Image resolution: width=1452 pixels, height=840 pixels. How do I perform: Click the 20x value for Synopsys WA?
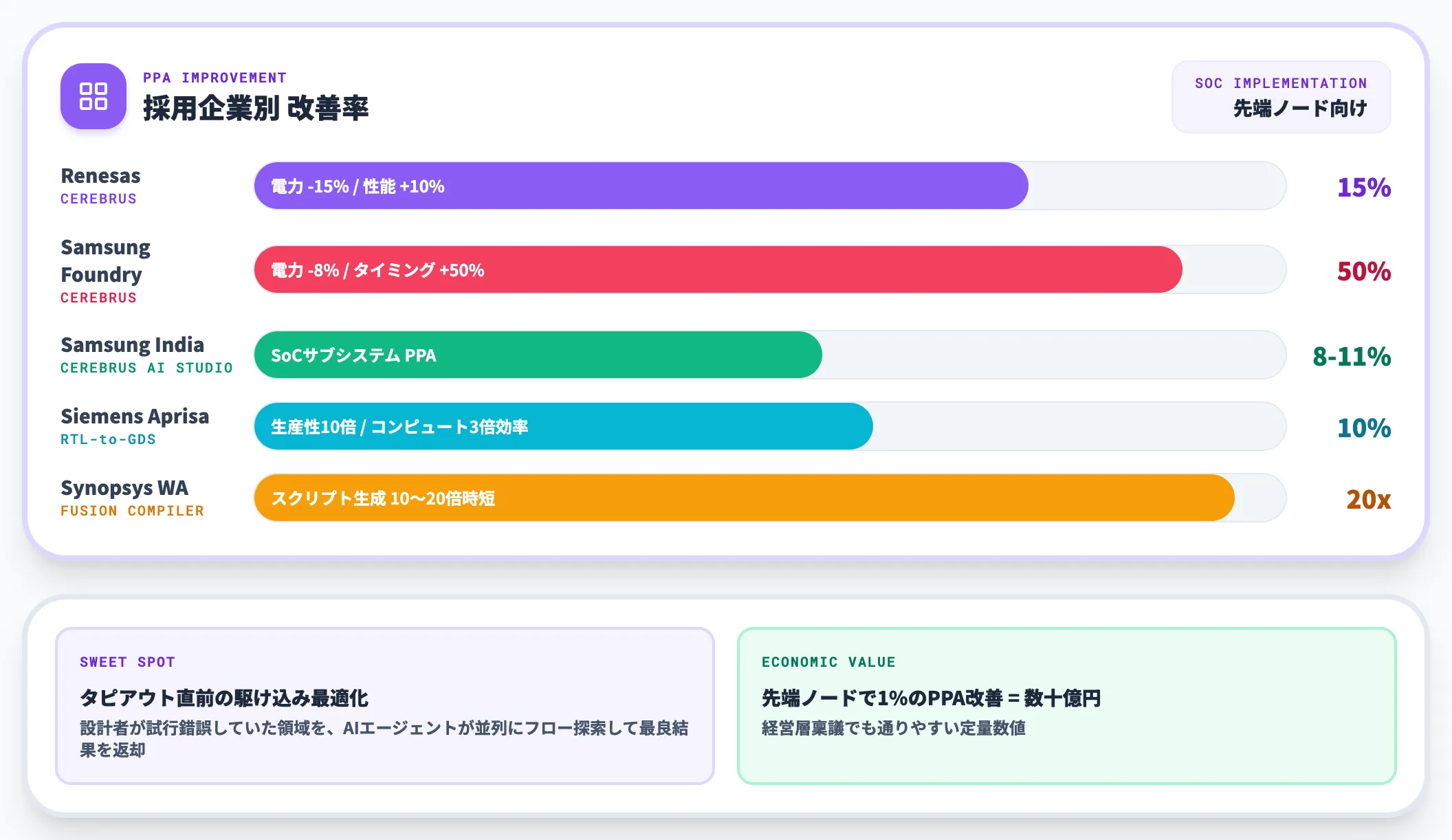[1368, 499]
